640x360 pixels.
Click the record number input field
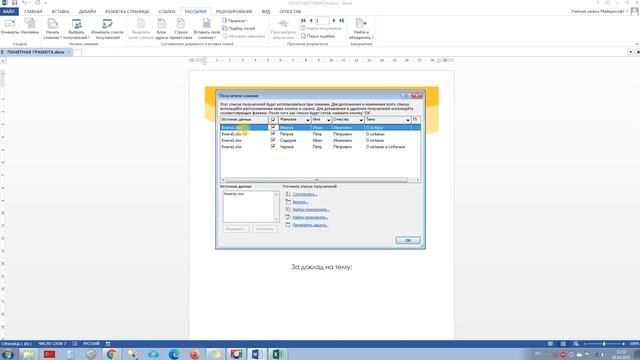coord(322,20)
